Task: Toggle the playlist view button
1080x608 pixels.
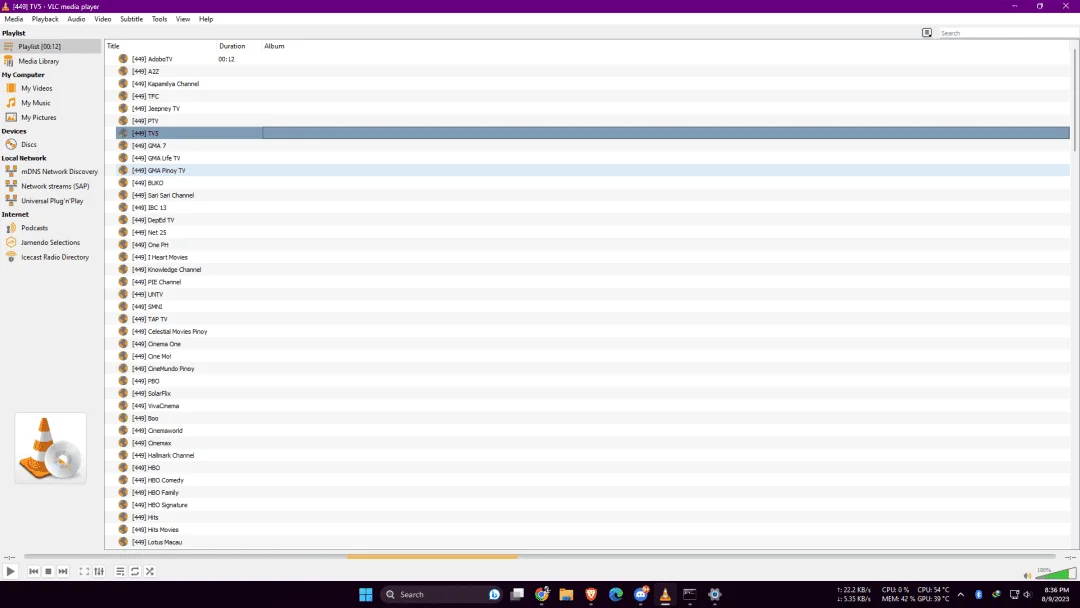Action: [120, 572]
